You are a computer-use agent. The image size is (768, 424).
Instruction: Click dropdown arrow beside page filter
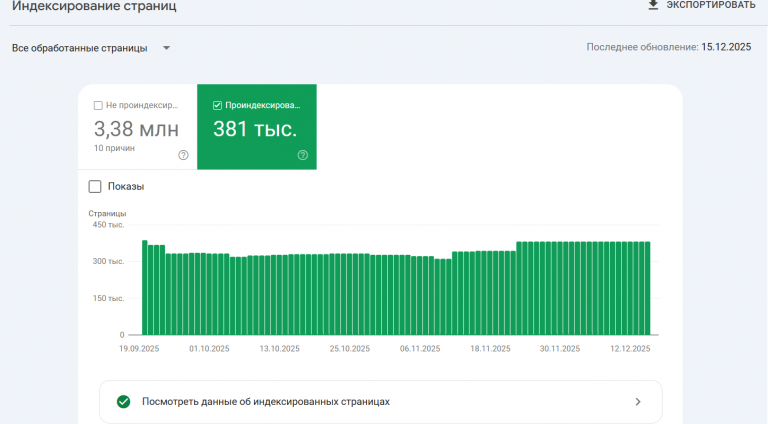point(166,48)
